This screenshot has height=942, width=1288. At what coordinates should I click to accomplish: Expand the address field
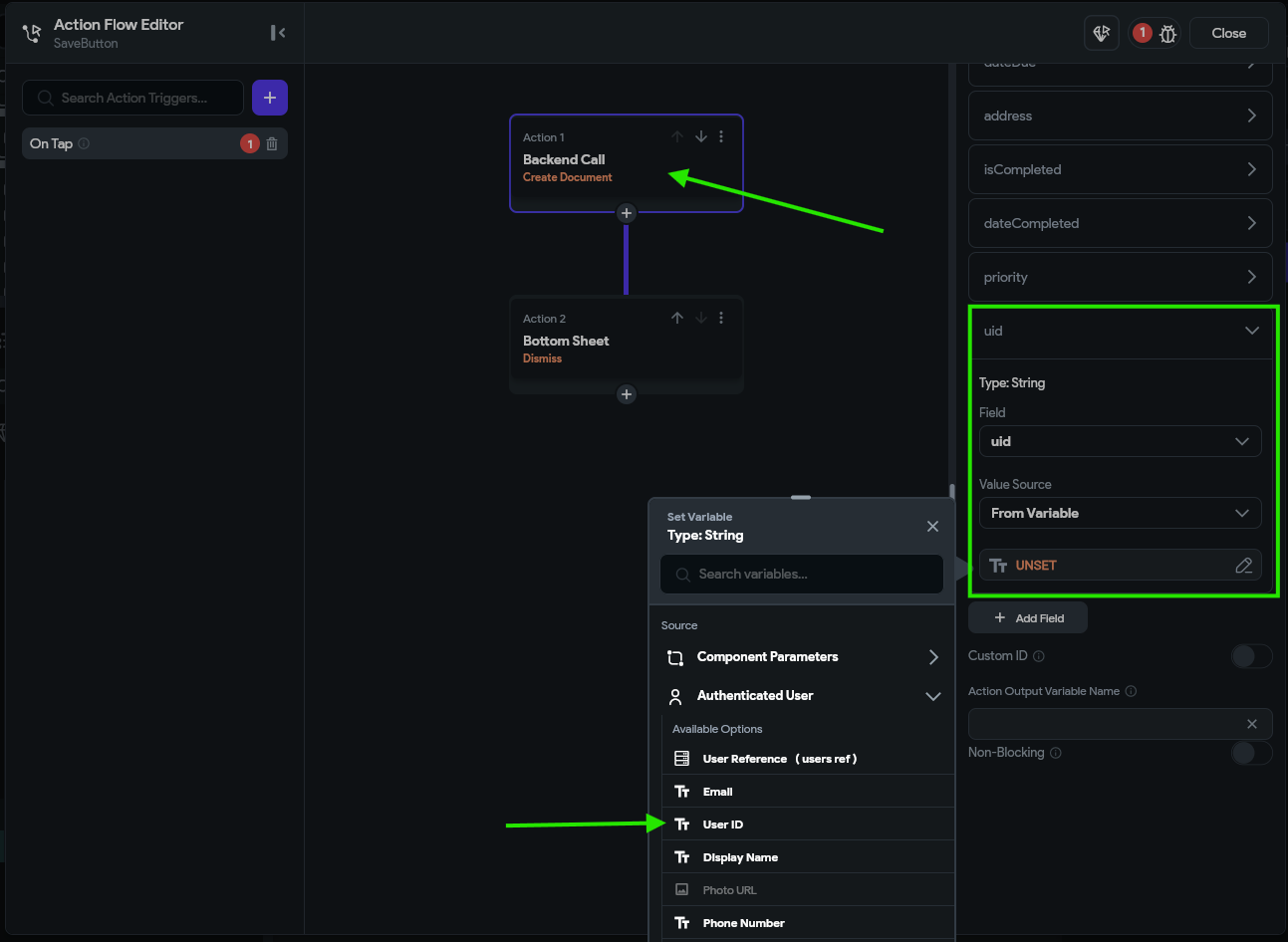click(x=1121, y=116)
